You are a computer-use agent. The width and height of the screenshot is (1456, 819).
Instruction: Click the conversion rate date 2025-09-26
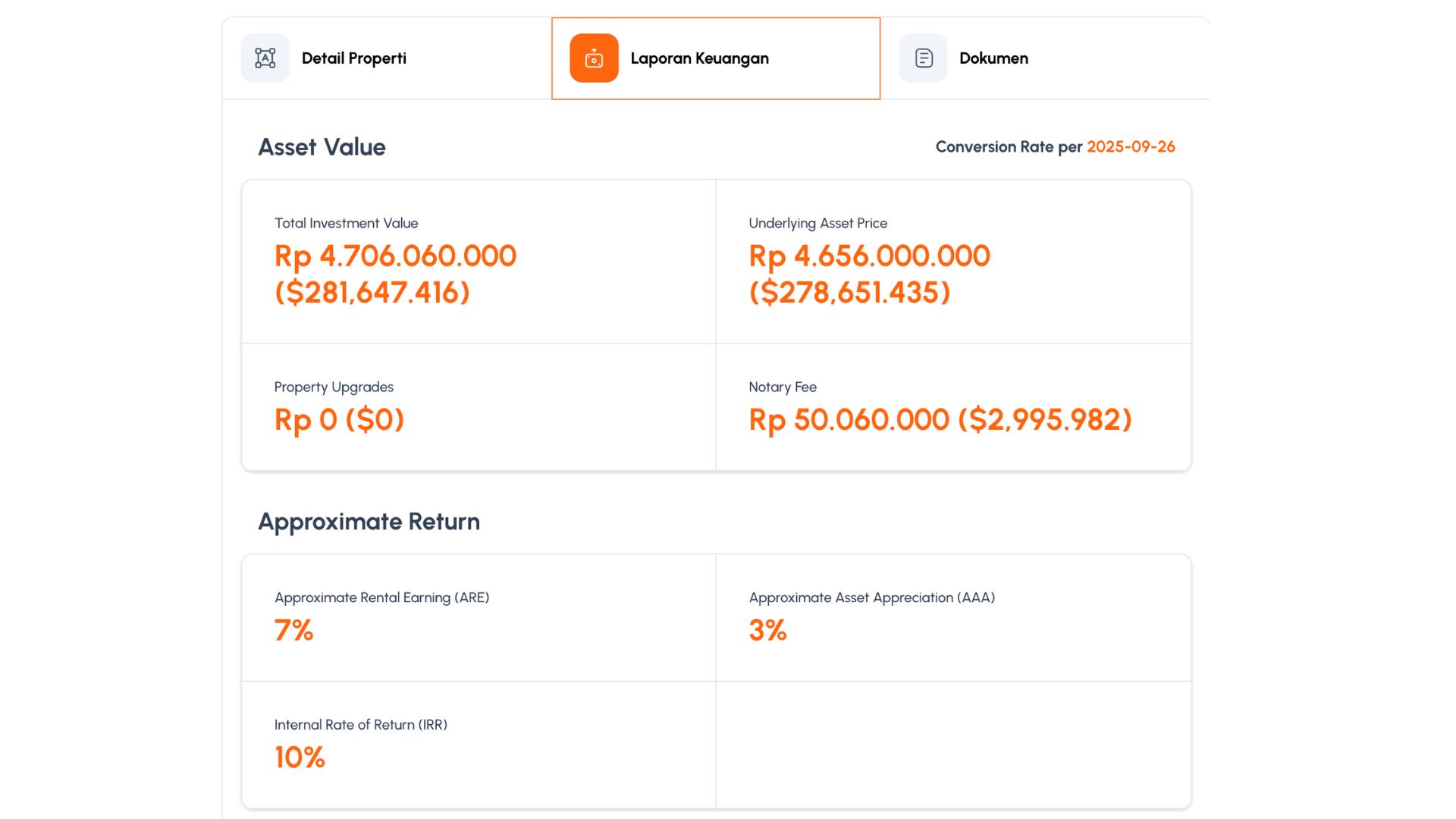(x=1131, y=147)
